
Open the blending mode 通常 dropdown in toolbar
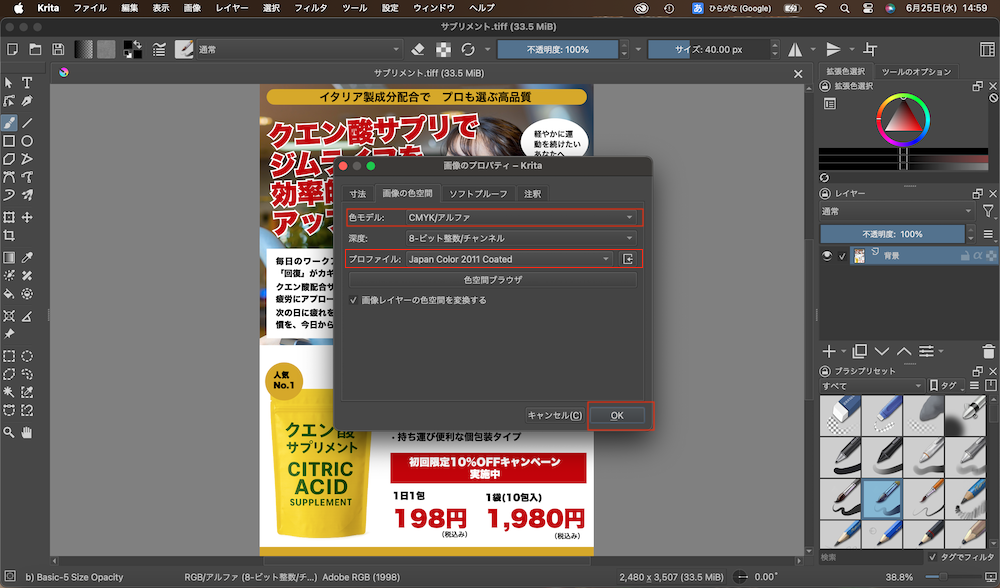tap(298, 49)
